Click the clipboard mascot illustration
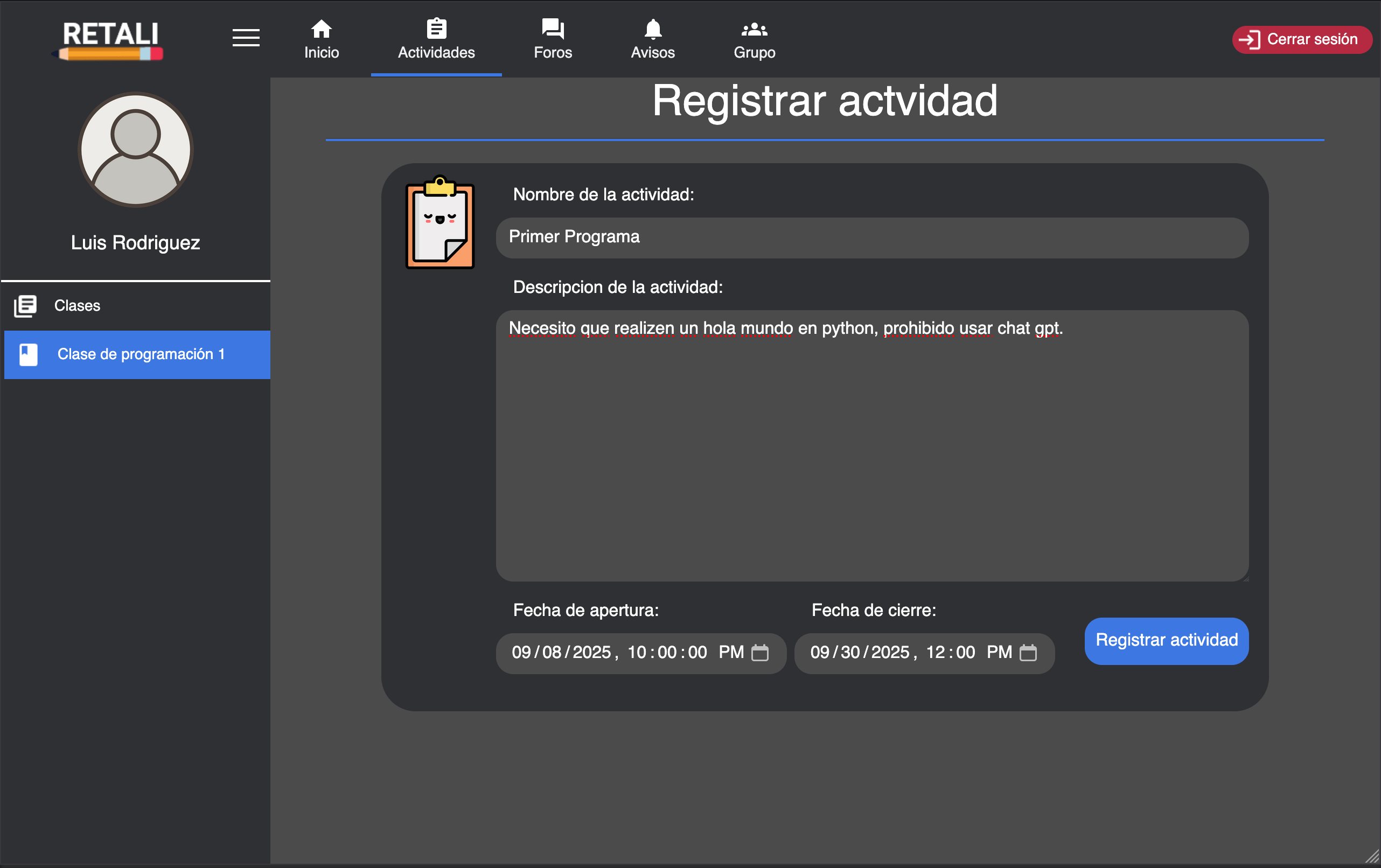 (x=440, y=223)
